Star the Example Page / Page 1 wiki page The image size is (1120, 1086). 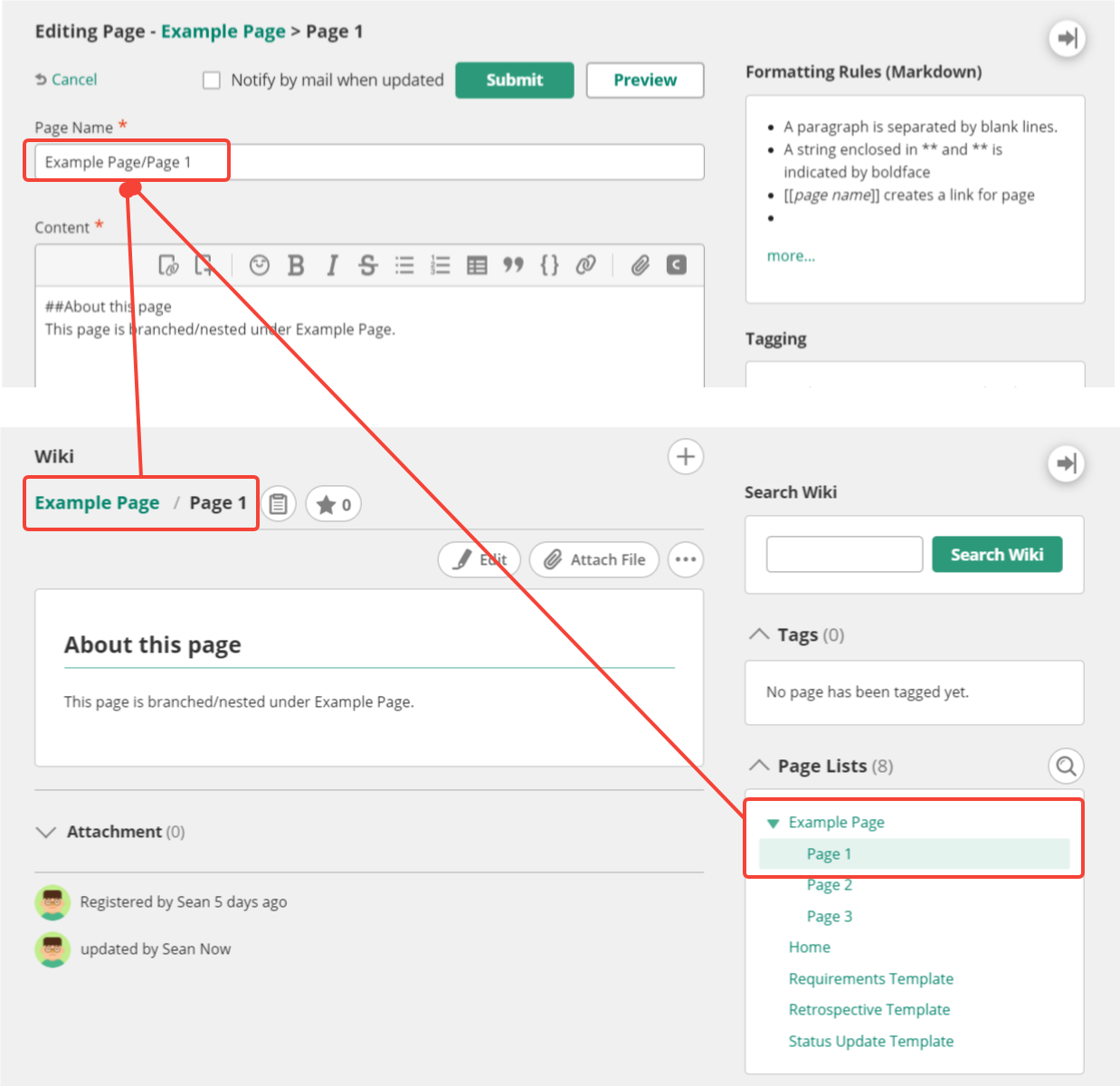(334, 504)
